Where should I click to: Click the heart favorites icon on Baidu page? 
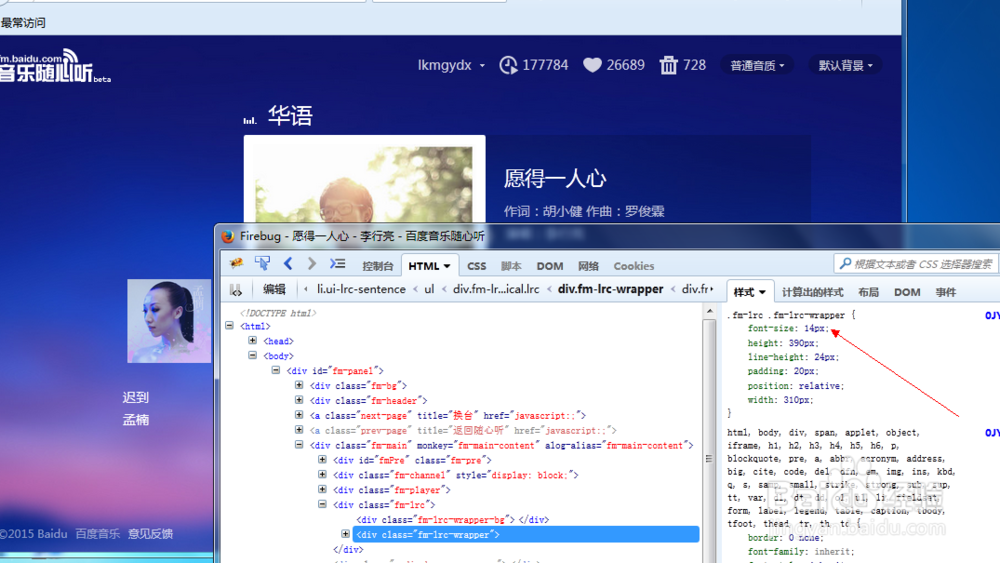[x=592, y=65]
